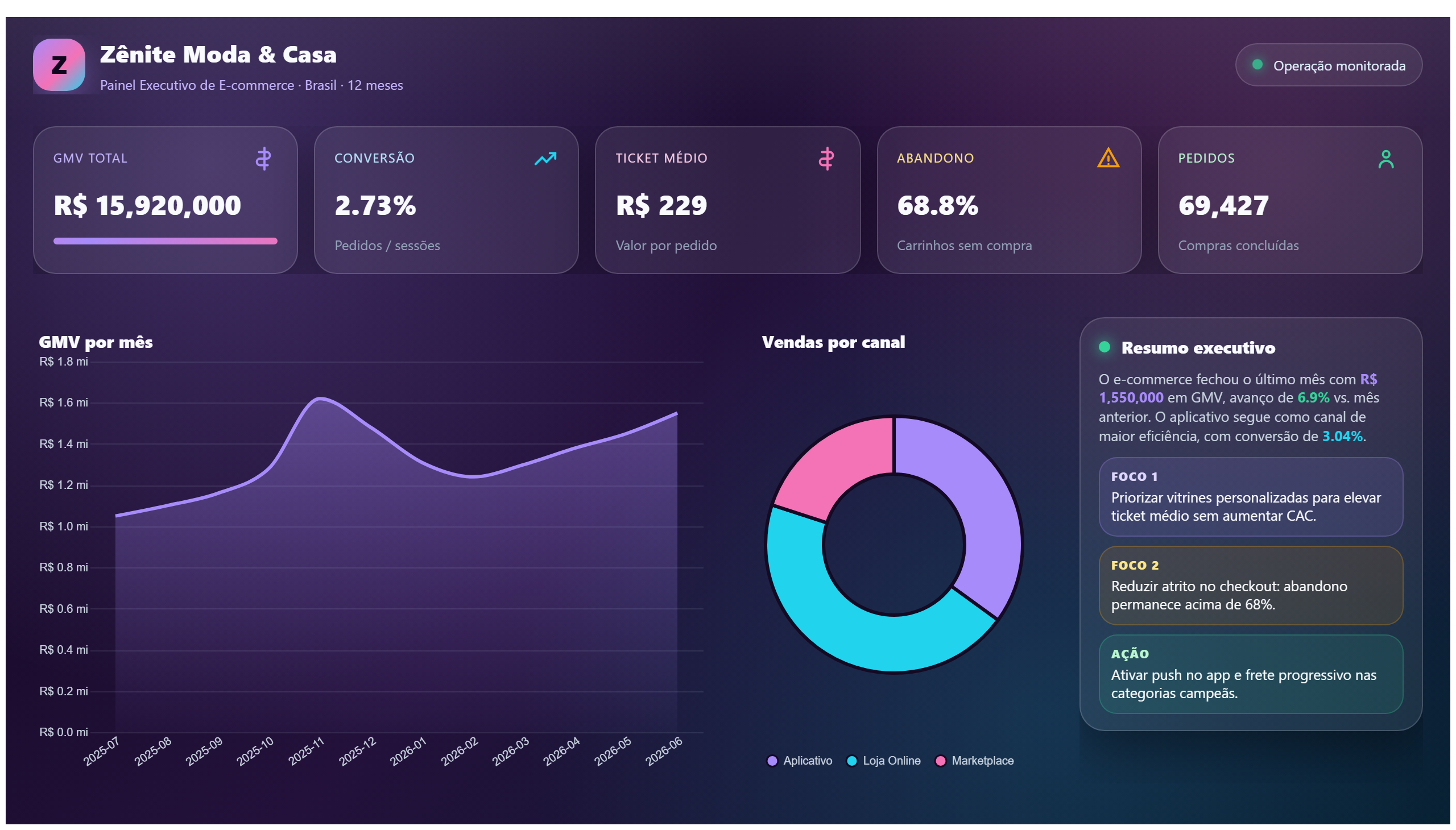The height and width of the screenshot is (830, 1456).
Task: Click the Ticket Médio currency icon
Action: point(826,159)
